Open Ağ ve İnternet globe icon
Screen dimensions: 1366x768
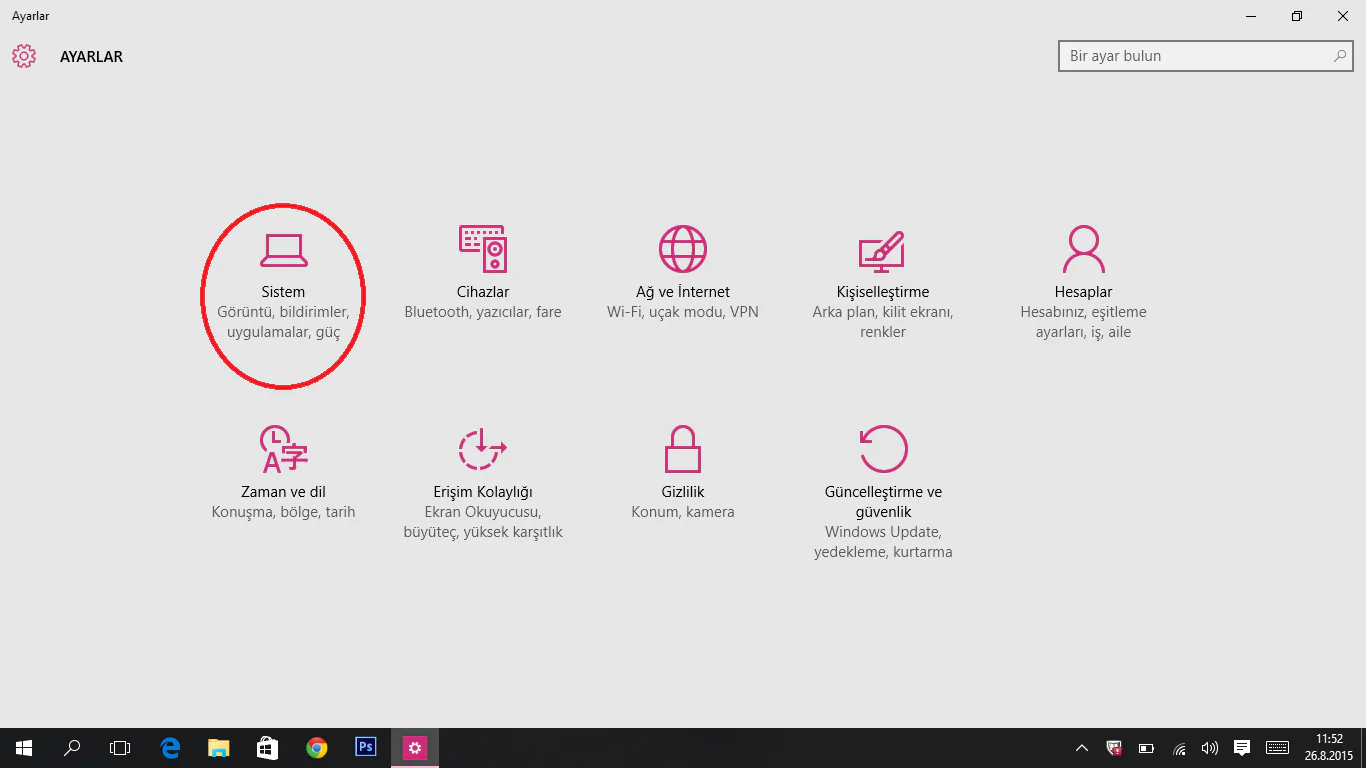click(683, 249)
